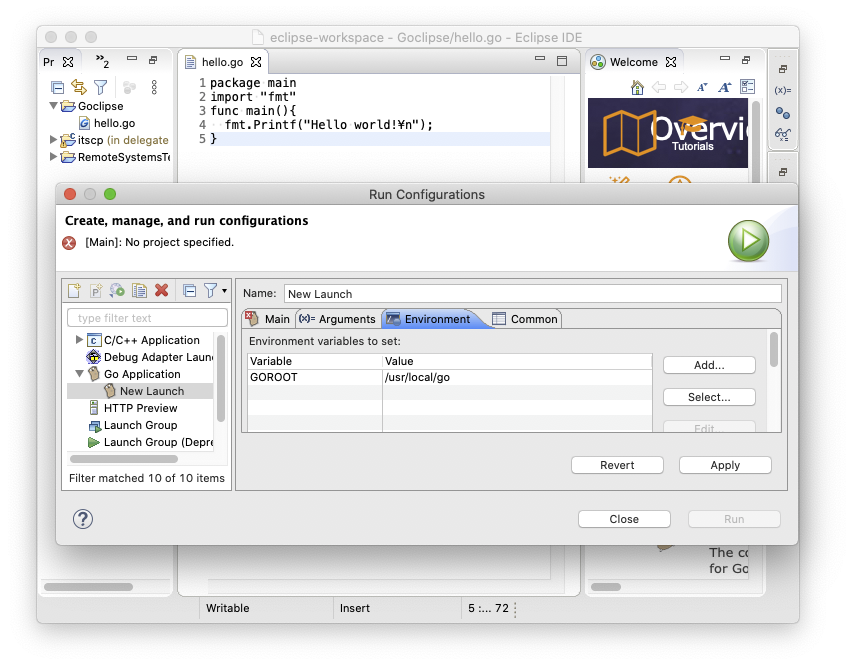Delete selected launch configuration with red X
The width and height of the screenshot is (854, 665).
click(162, 291)
